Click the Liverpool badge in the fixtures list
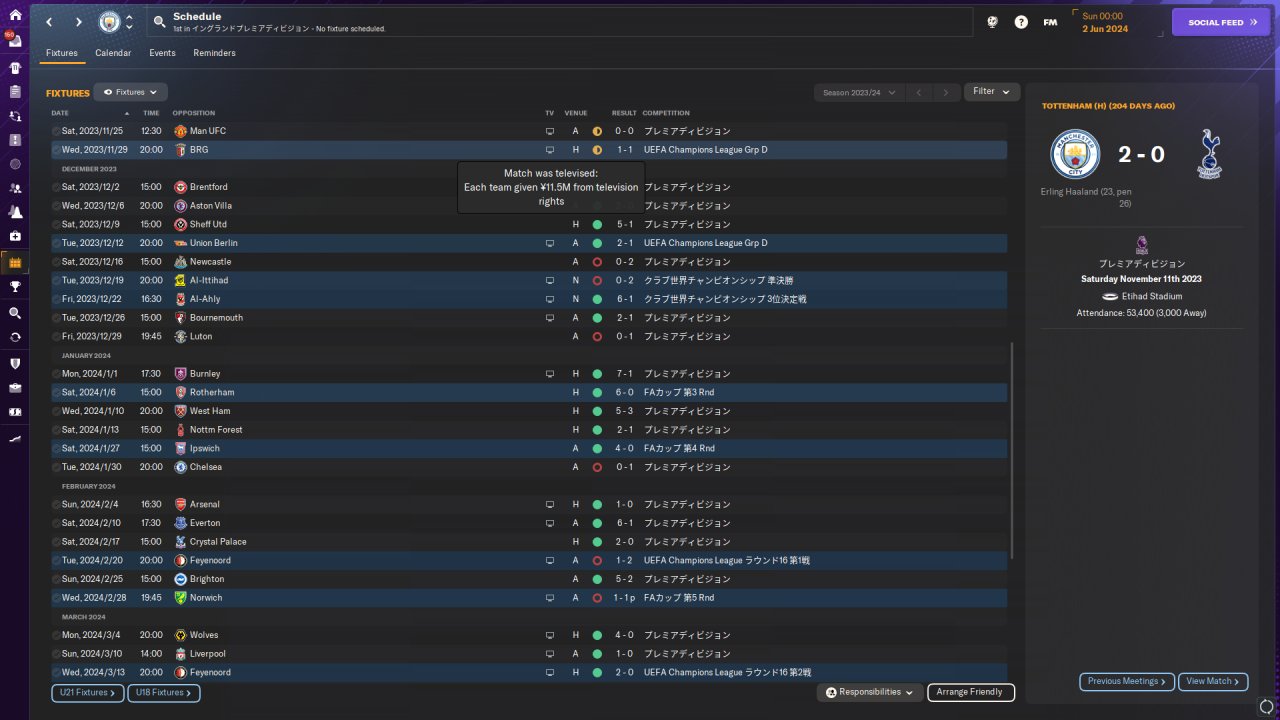 pos(181,654)
